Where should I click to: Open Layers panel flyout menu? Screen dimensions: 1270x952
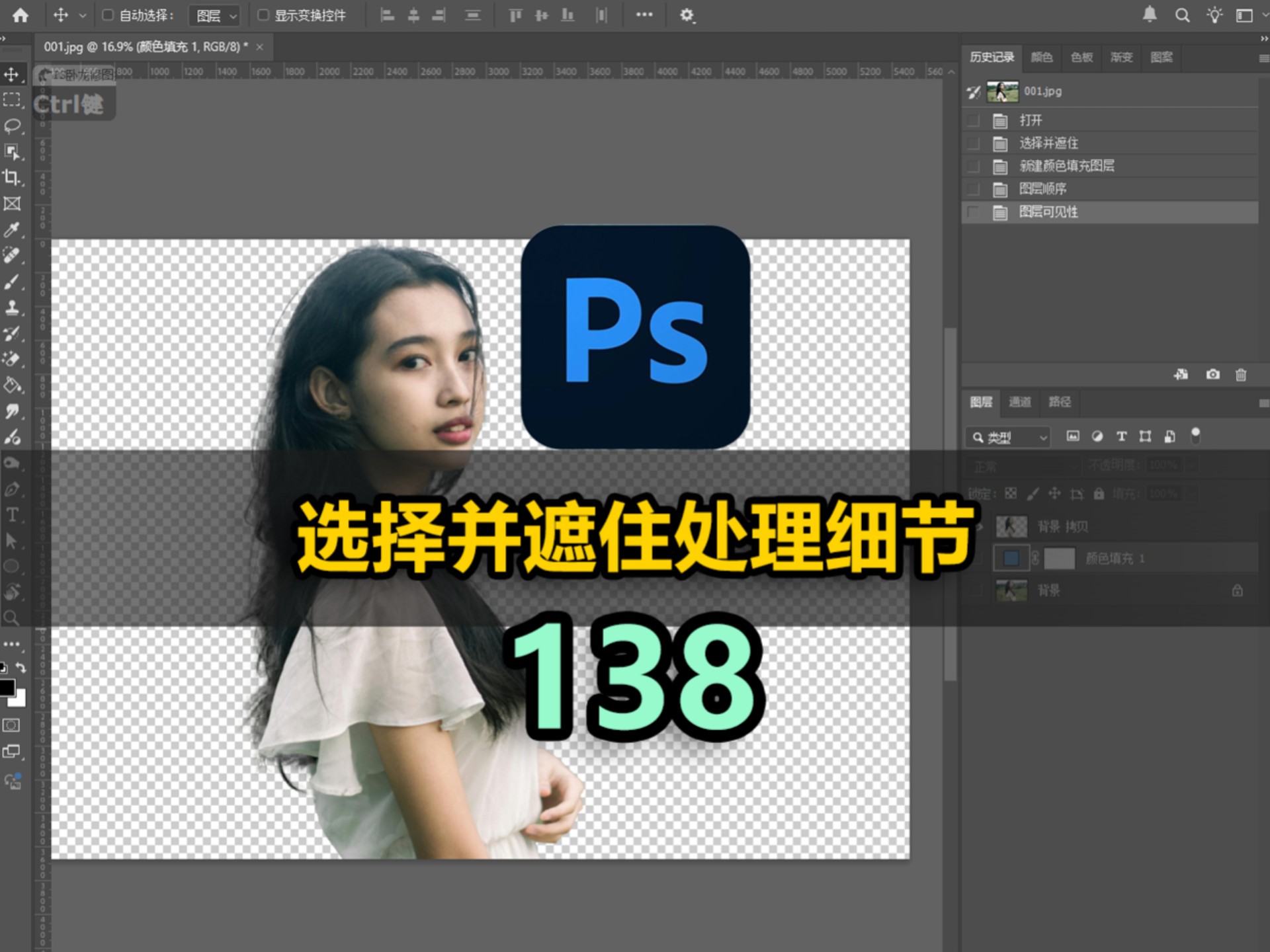click(x=1263, y=403)
